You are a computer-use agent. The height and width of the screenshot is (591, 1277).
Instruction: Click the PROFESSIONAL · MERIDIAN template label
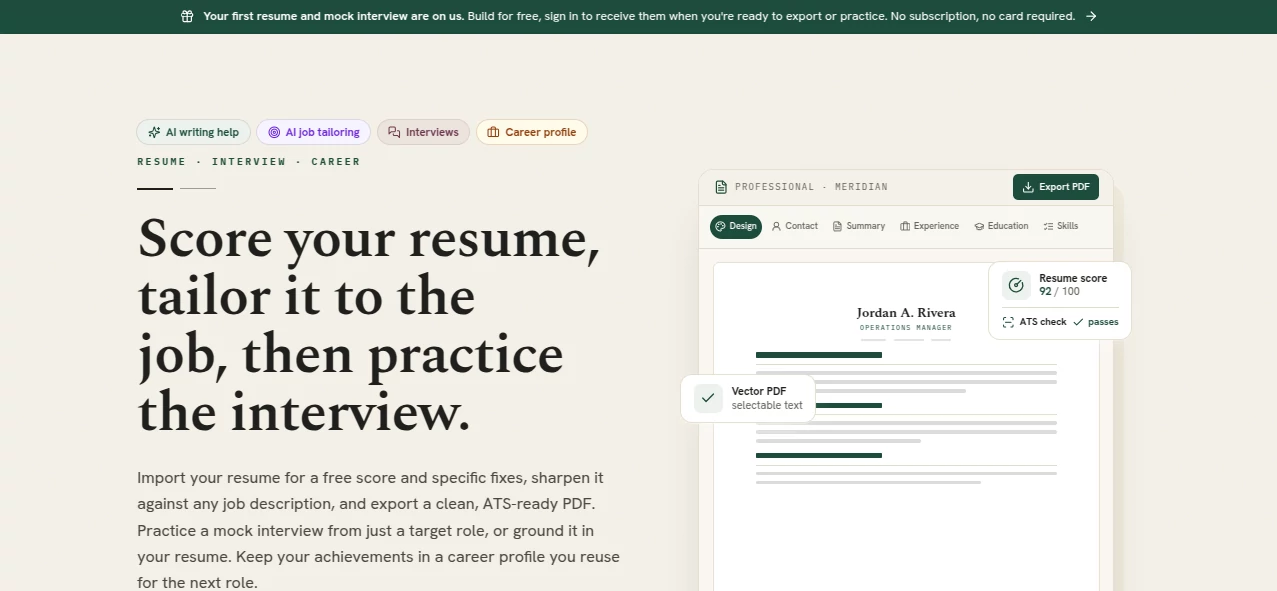[811, 187]
